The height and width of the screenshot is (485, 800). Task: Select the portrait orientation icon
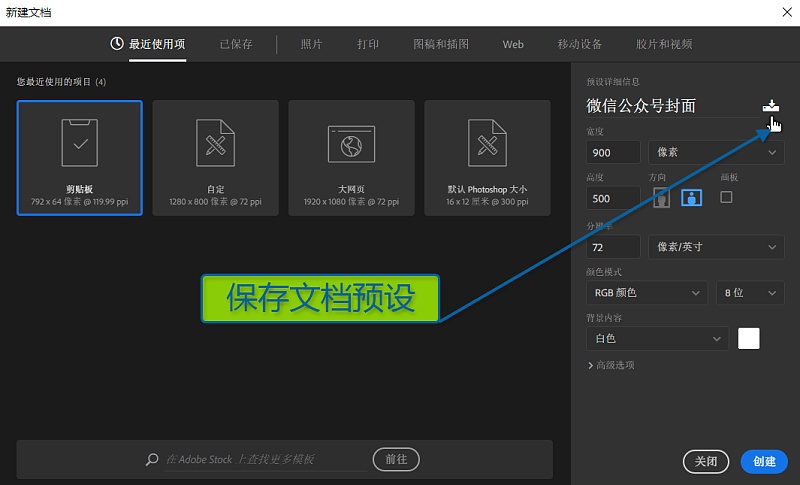coord(661,197)
